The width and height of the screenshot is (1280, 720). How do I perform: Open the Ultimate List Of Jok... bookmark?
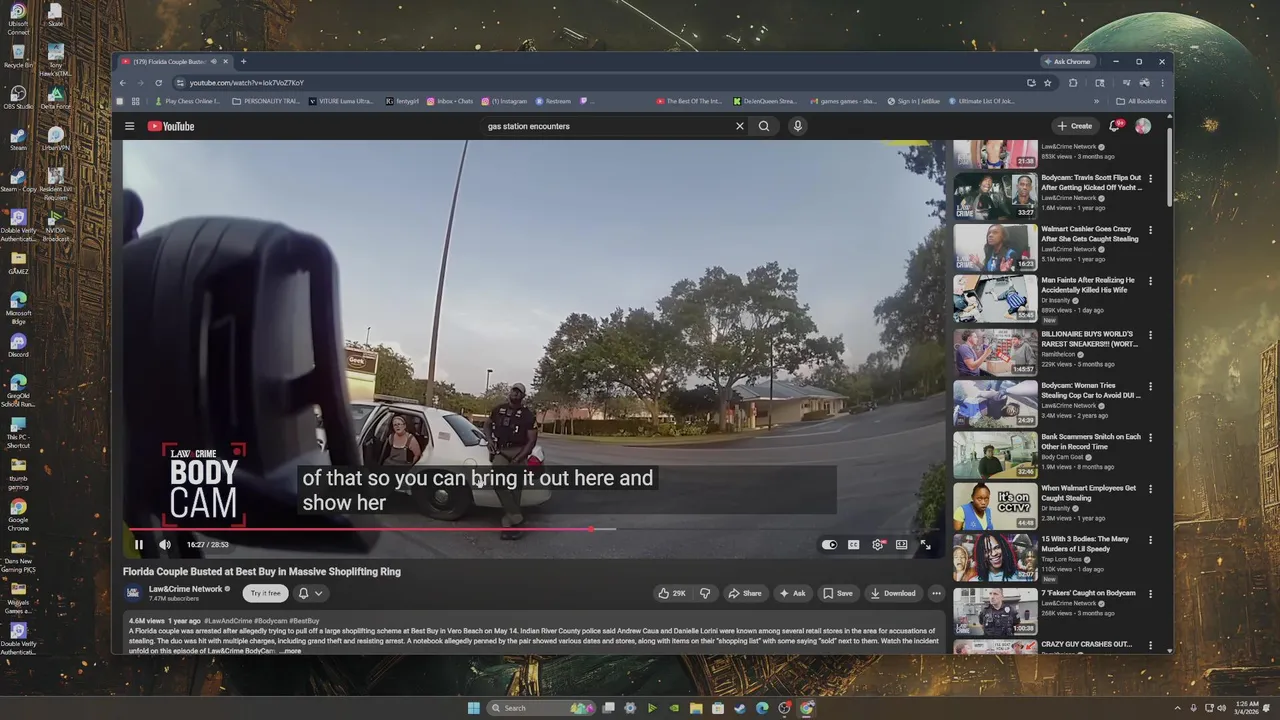pyautogui.click(x=981, y=101)
